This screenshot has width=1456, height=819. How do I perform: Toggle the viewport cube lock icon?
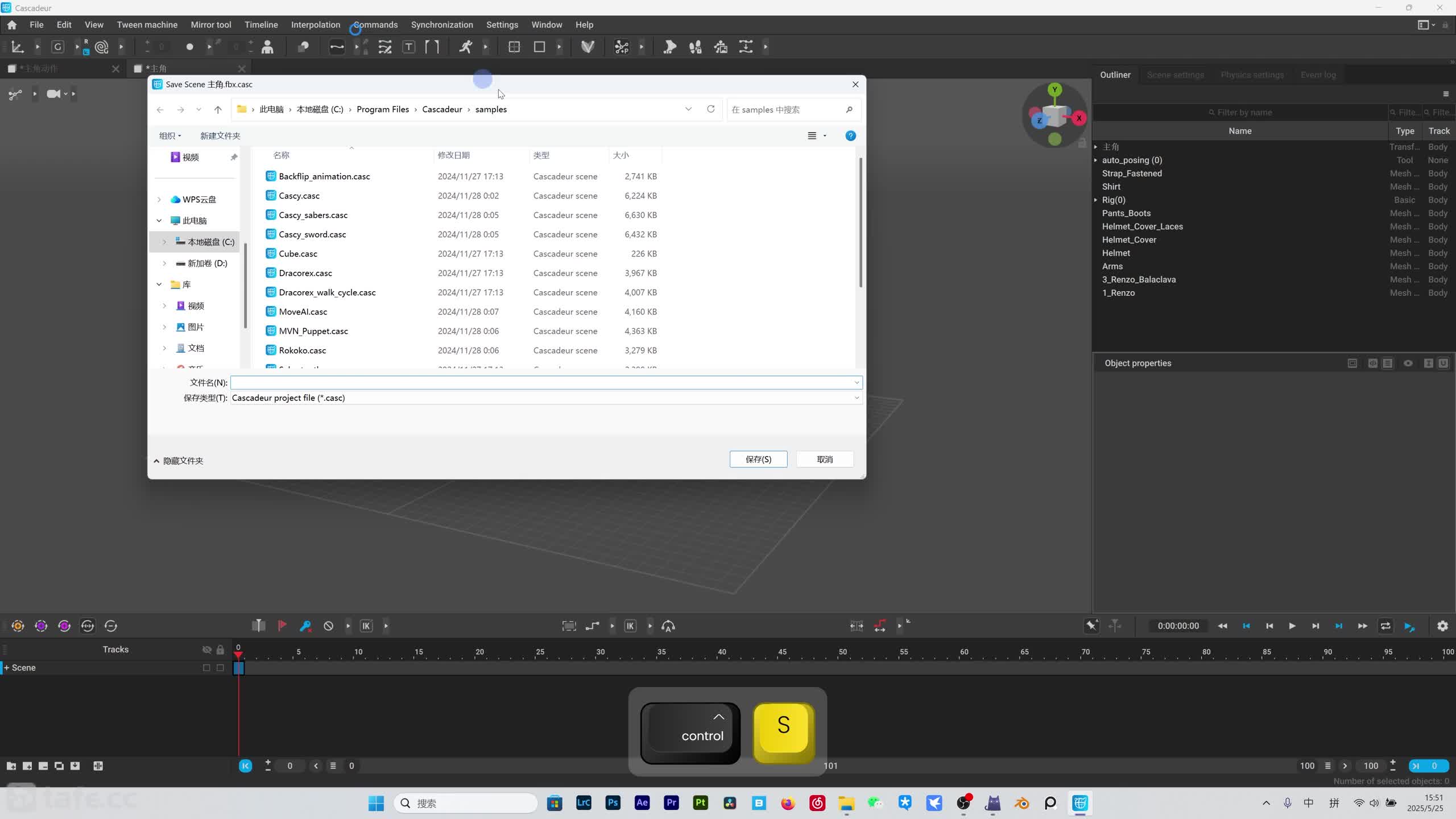(x=1082, y=143)
